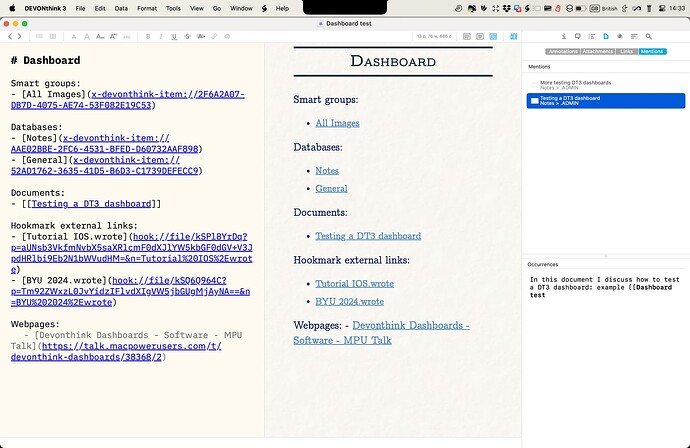
Task: Open the search inspector magnifier icon
Action: point(647,36)
